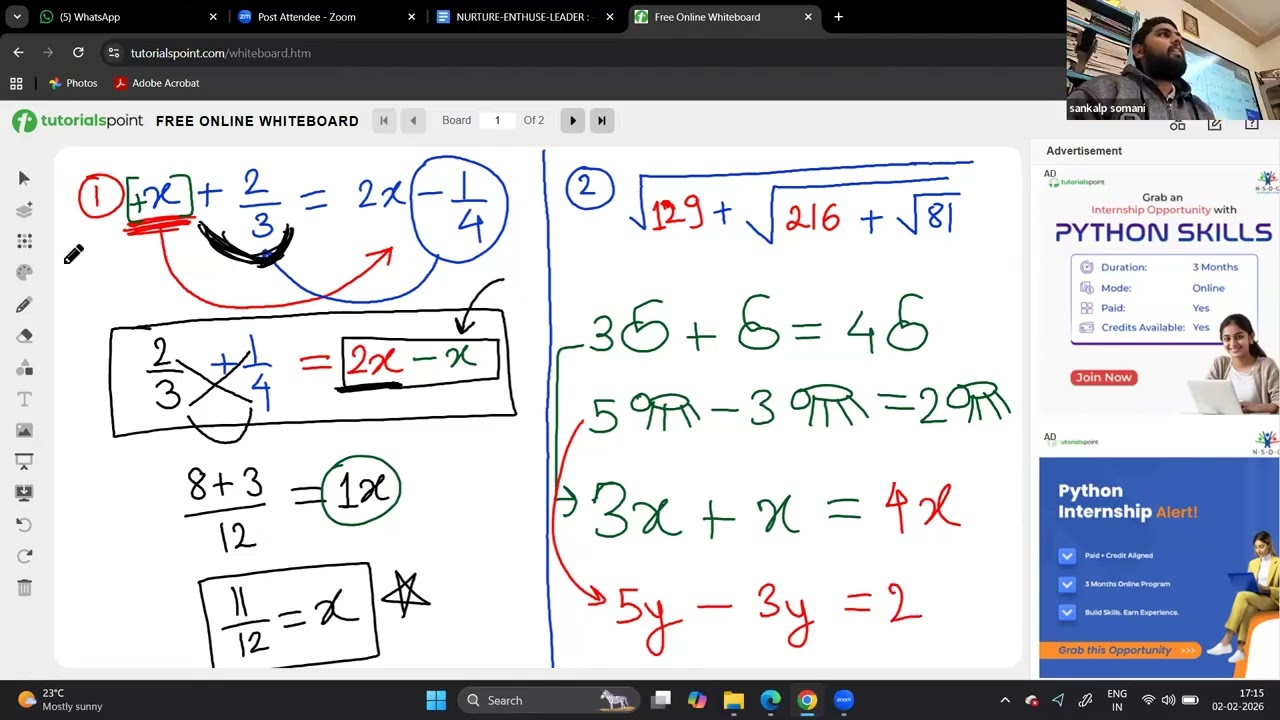Screen dimensions: 1280x720
Task: Open the add layers tool
Action: pyautogui.click(x=24, y=210)
